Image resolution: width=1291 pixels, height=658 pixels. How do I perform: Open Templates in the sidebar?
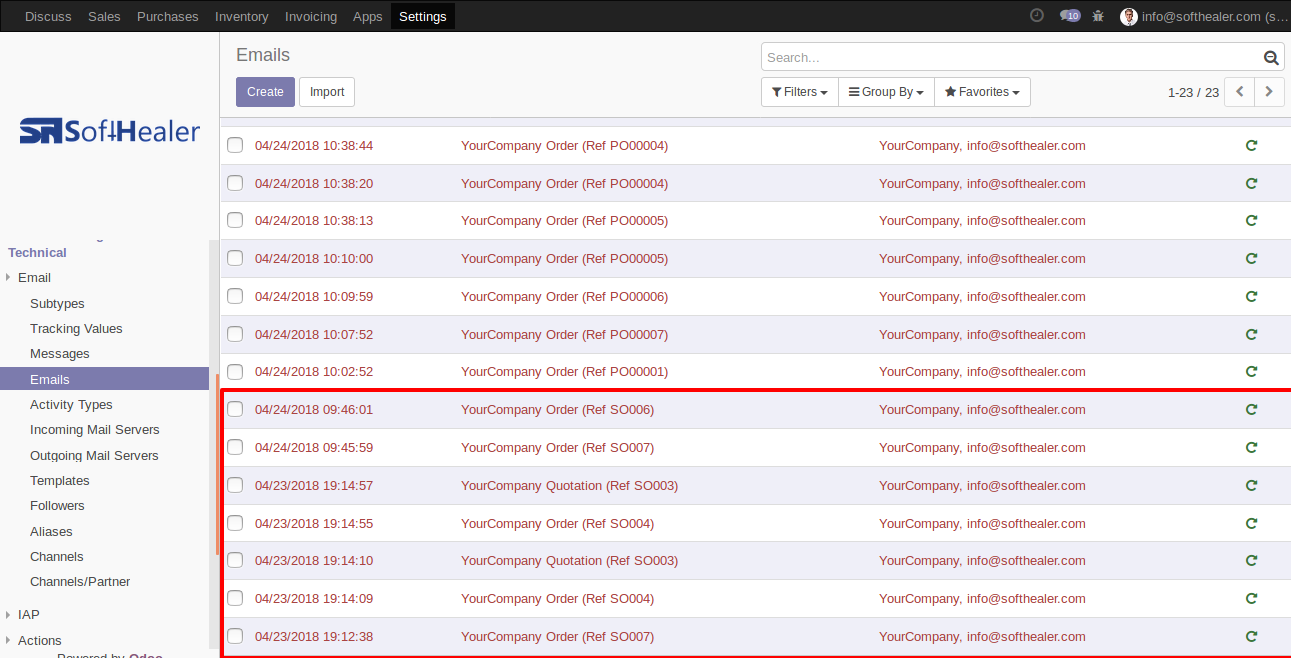tap(60, 481)
